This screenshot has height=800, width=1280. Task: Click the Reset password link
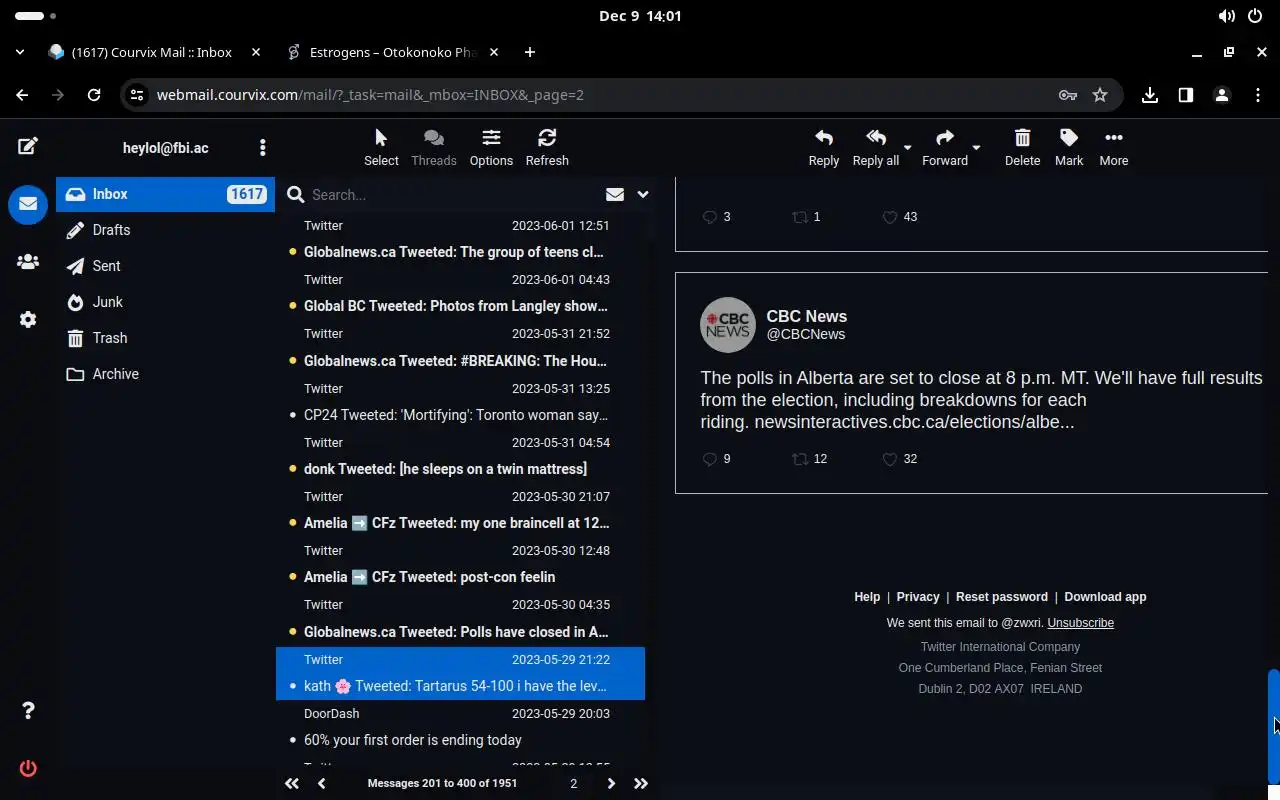1002,597
